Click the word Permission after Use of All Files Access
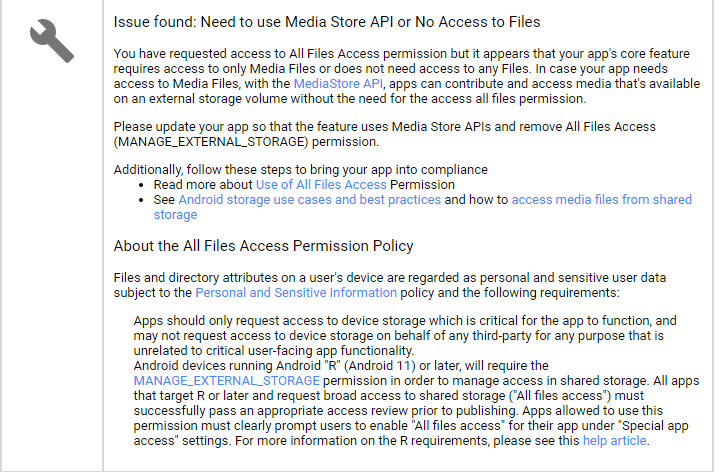719x472 pixels. pyautogui.click(x=422, y=184)
